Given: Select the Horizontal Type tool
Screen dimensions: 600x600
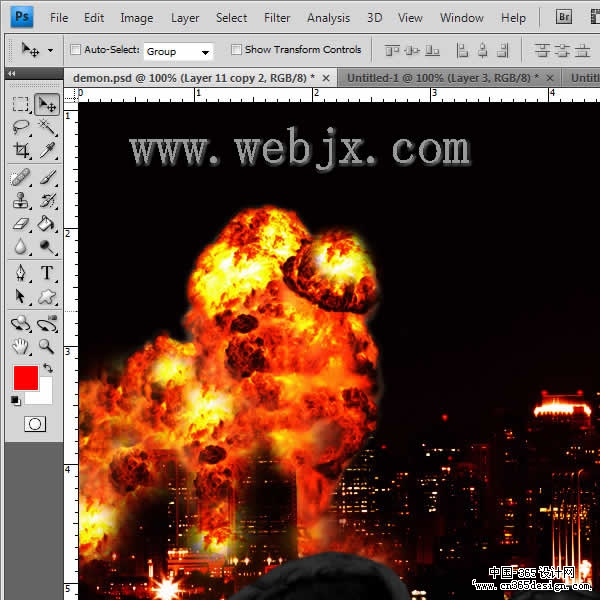Looking at the screenshot, I should click(x=47, y=273).
